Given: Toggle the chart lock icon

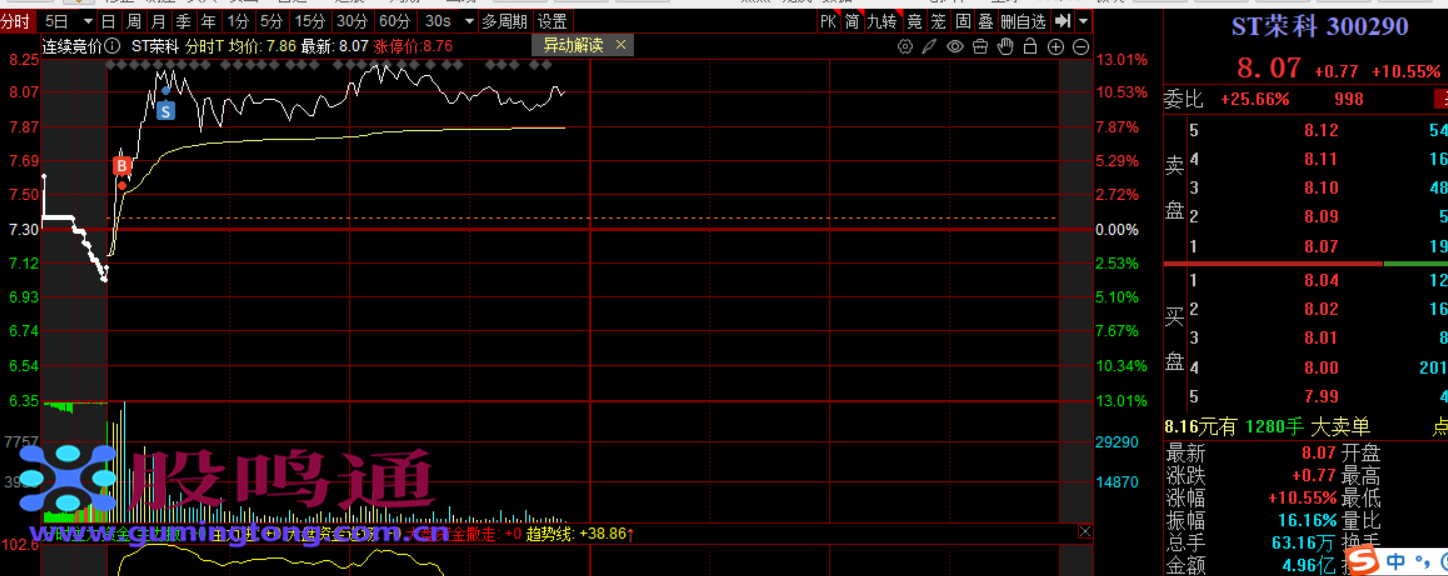Looking at the screenshot, I should [1030, 46].
